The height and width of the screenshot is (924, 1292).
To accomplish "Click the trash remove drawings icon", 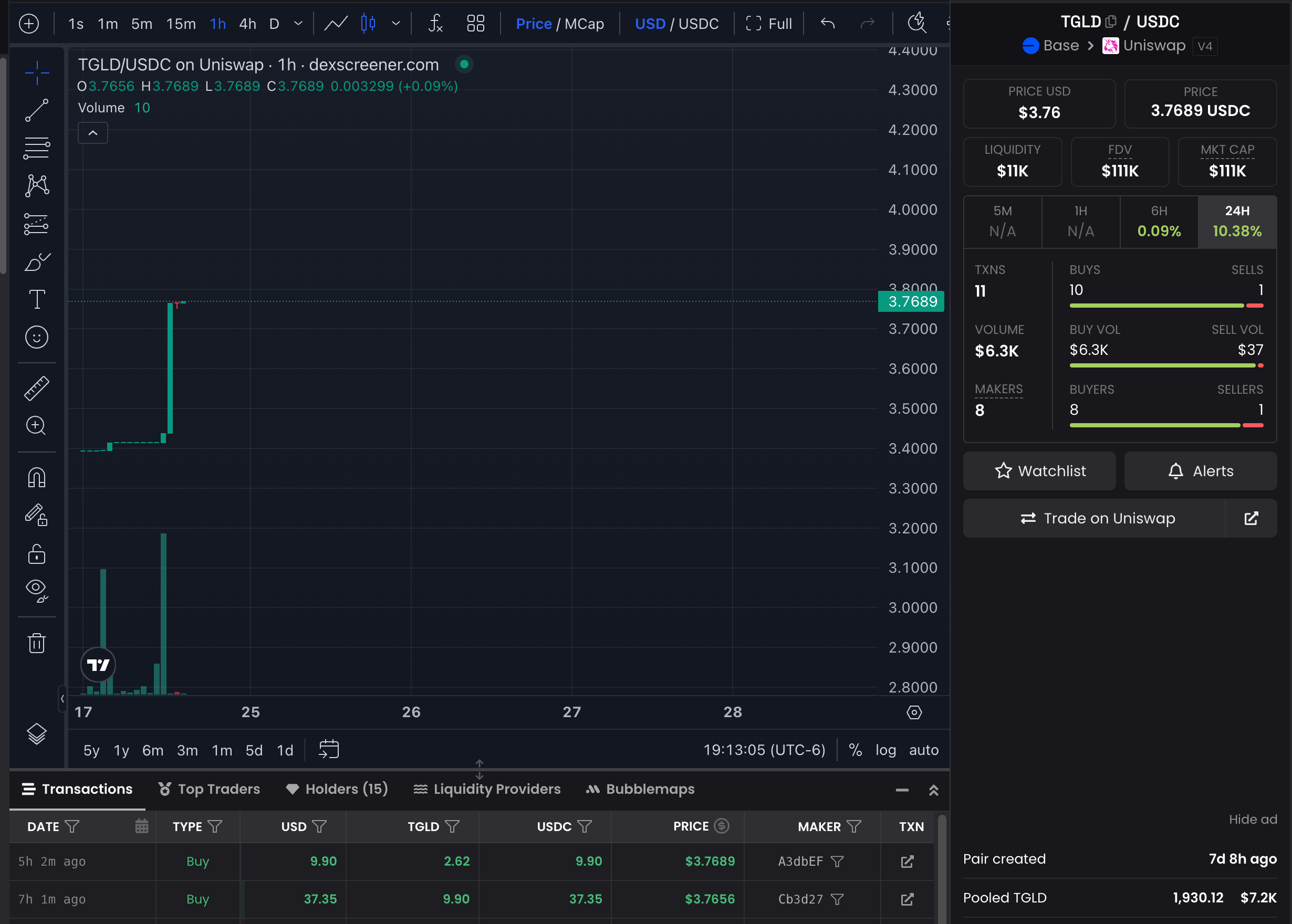I will click(x=36, y=643).
